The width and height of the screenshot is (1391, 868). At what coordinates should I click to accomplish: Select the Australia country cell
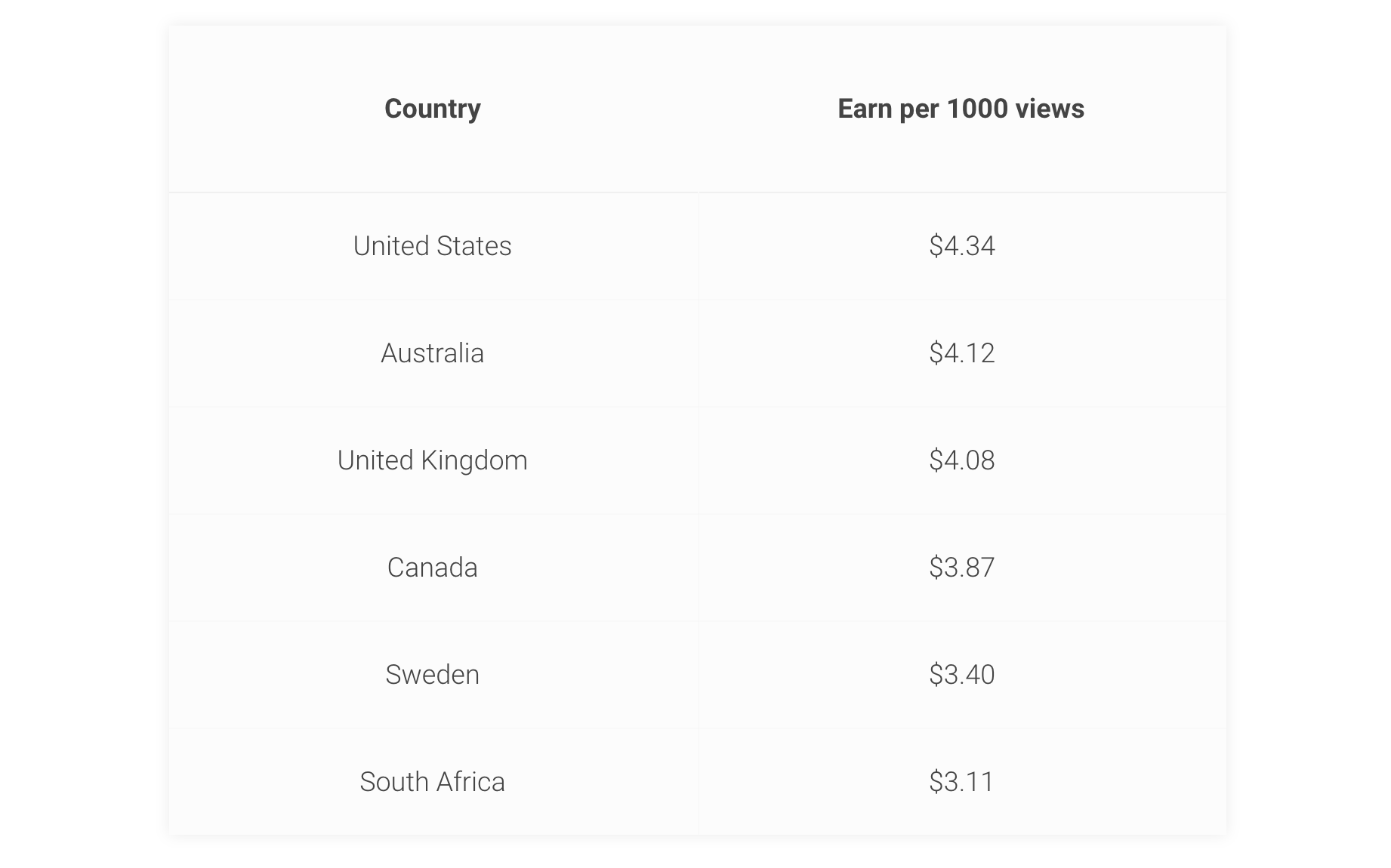click(432, 353)
